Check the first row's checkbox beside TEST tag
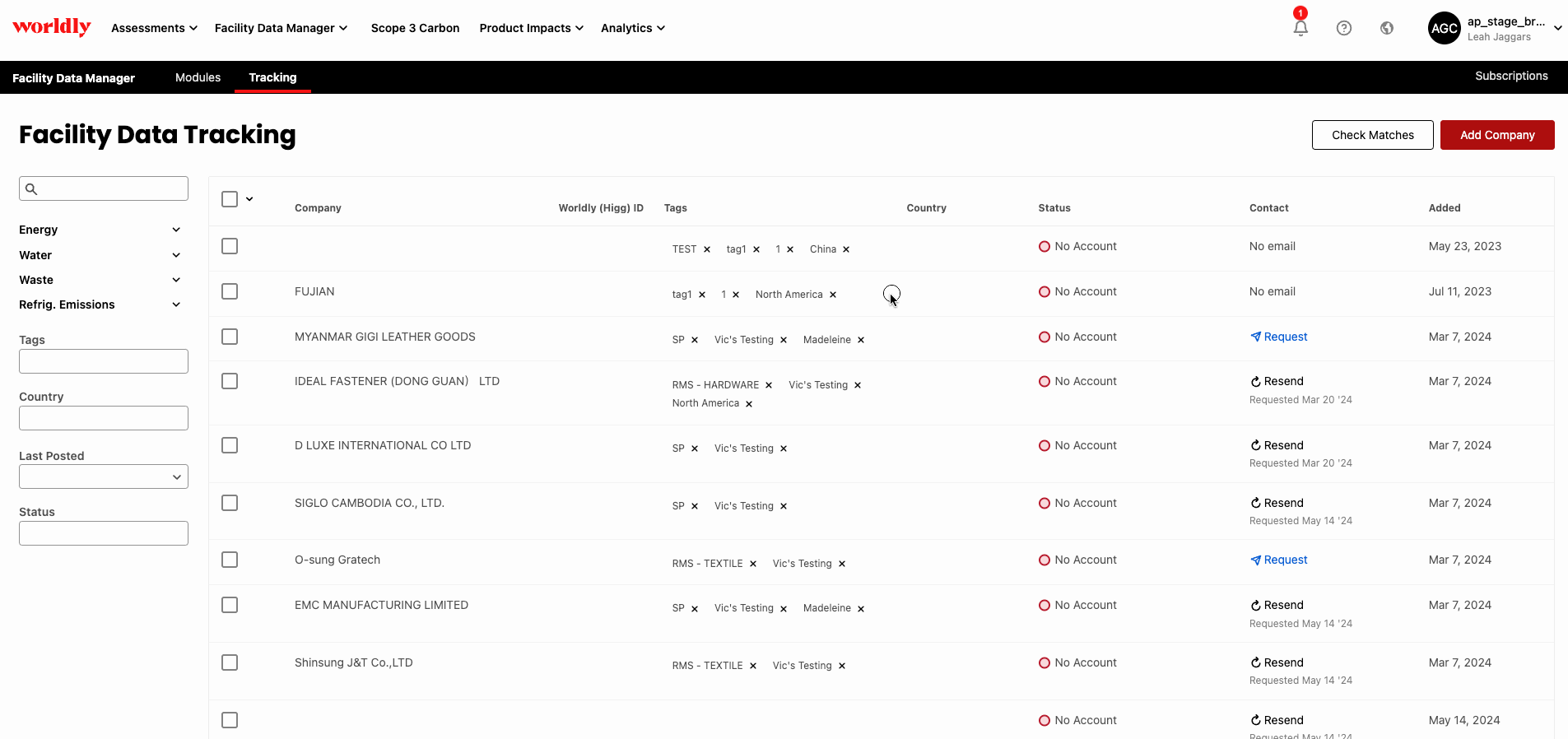The height and width of the screenshot is (739, 1568). [x=230, y=246]
